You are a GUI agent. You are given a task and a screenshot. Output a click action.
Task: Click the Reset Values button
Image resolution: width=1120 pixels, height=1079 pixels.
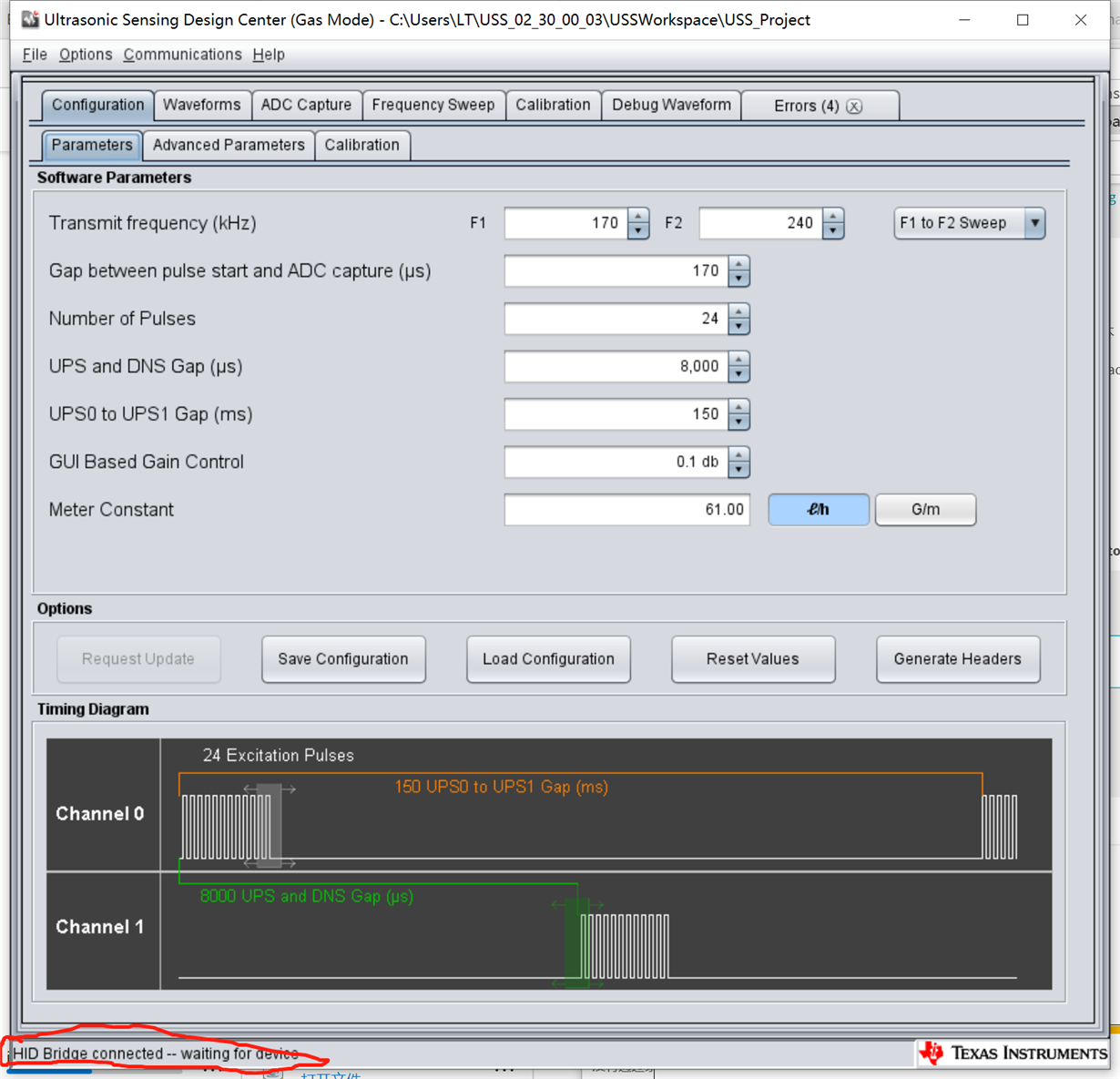(x=753, y=659)
